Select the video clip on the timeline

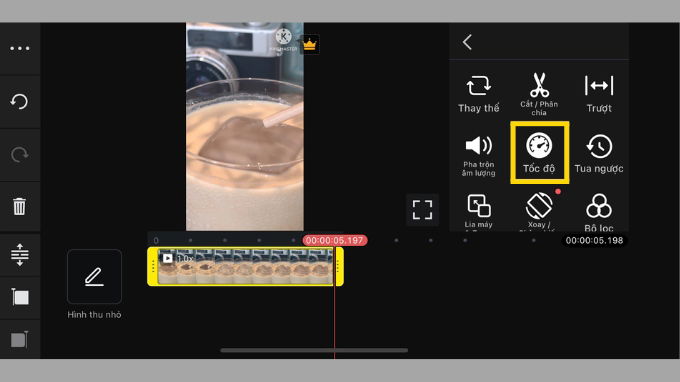pos(245,266)
